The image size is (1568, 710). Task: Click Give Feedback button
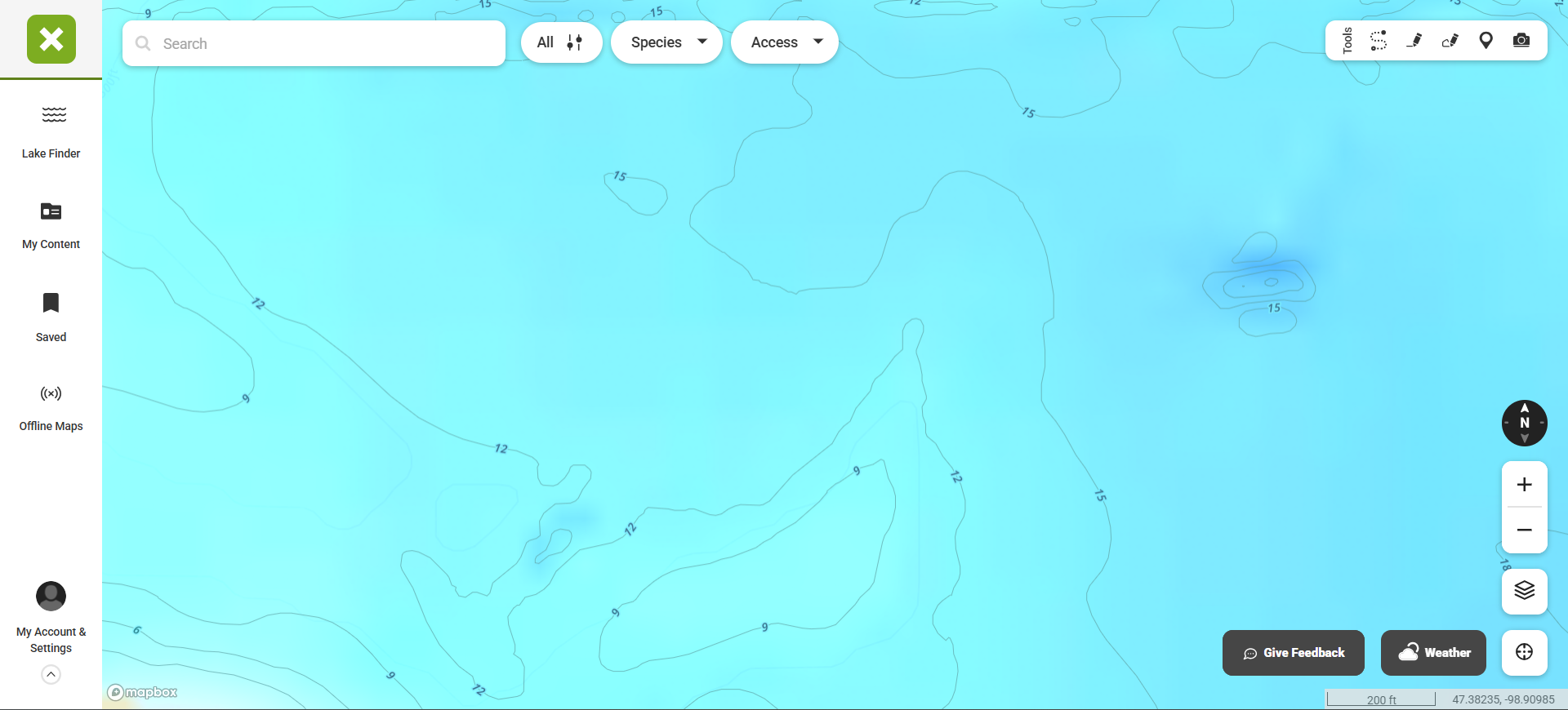[1294, 653]
